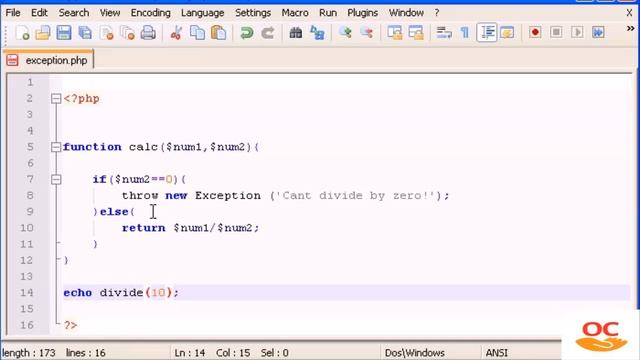
Task: Open the Search menu
Action: point(73,13)
